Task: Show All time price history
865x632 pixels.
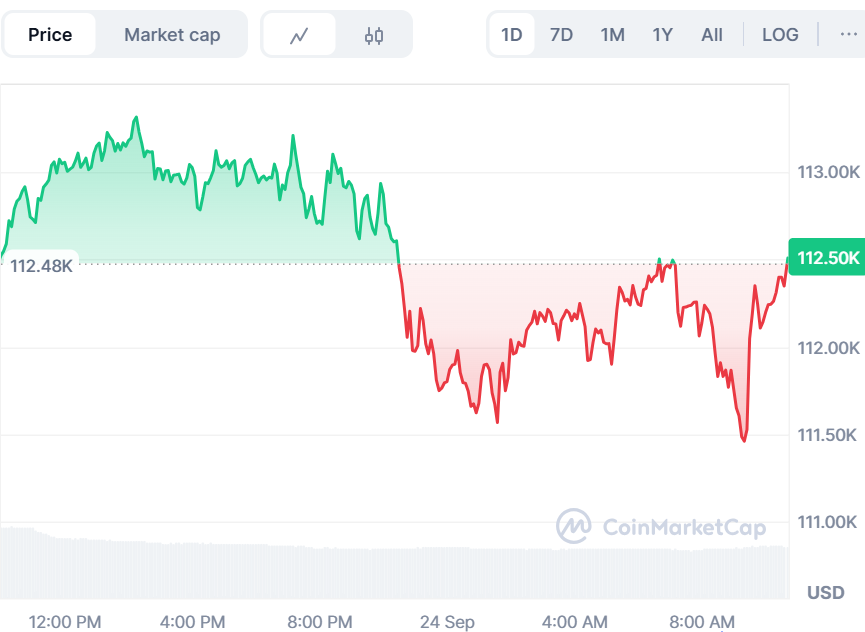Action: click(712, 35)
